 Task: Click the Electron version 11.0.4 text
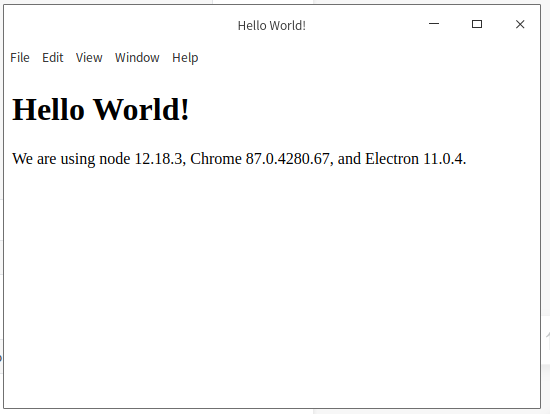[x=443, y=159]
